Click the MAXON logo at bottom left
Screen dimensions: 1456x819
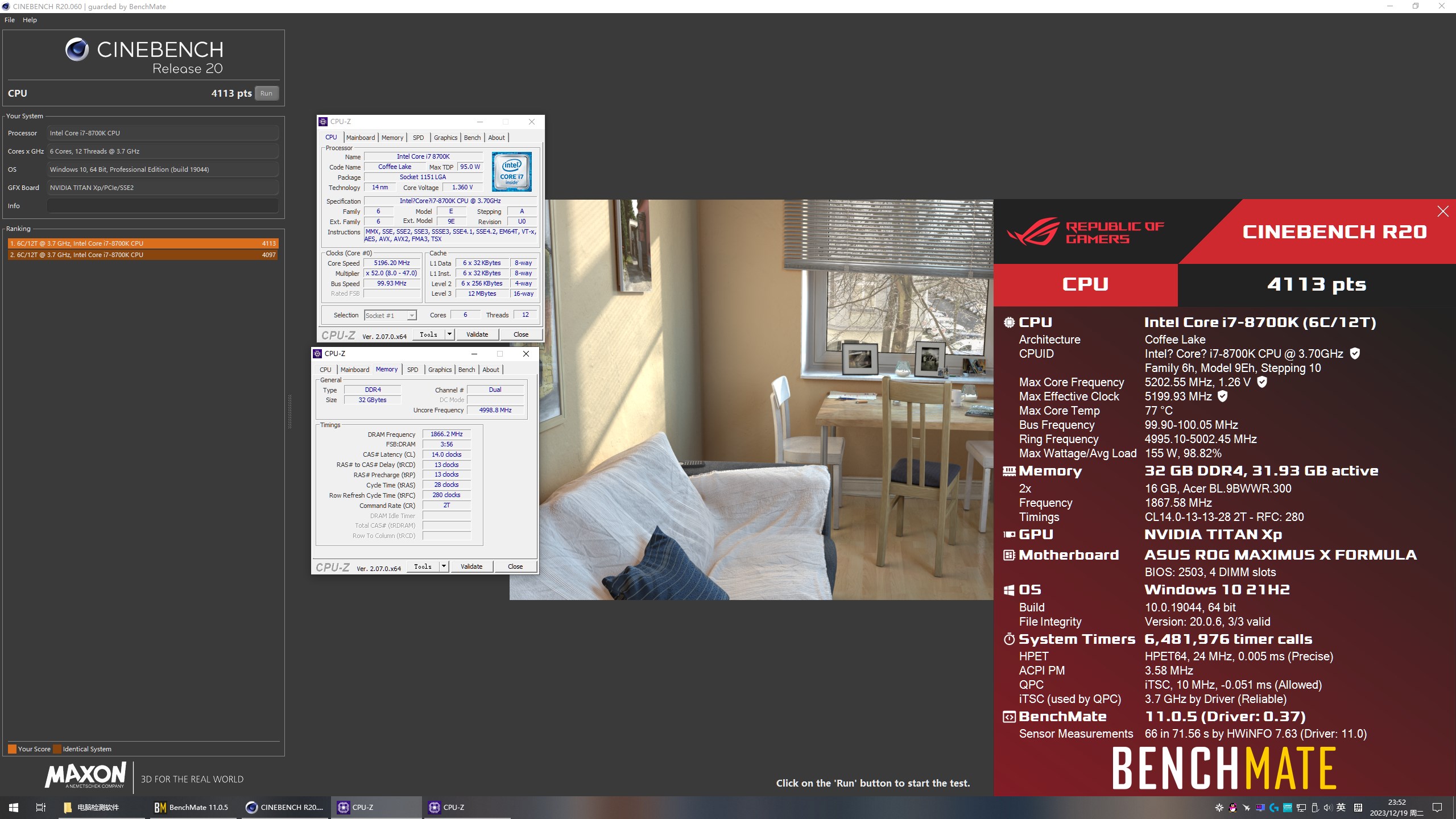[x=85, y=776]
